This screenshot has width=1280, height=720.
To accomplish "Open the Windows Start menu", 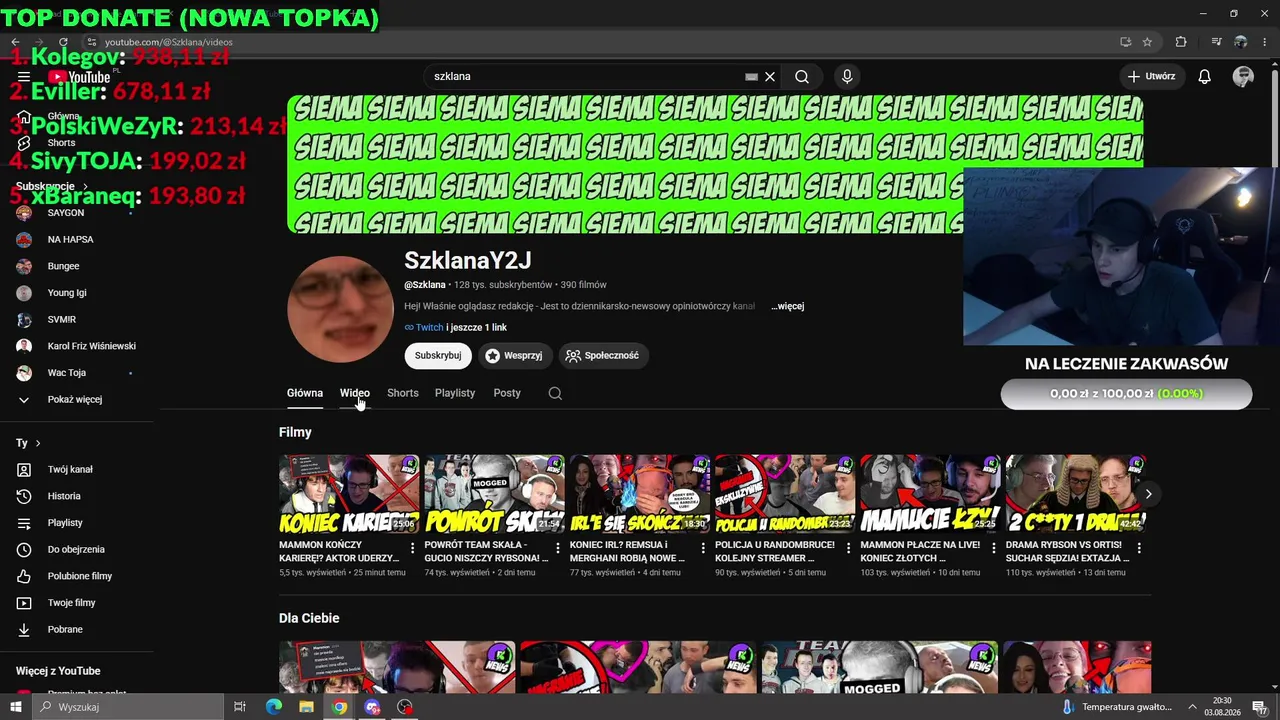I will pyautogui.click(x=15, y=707).
